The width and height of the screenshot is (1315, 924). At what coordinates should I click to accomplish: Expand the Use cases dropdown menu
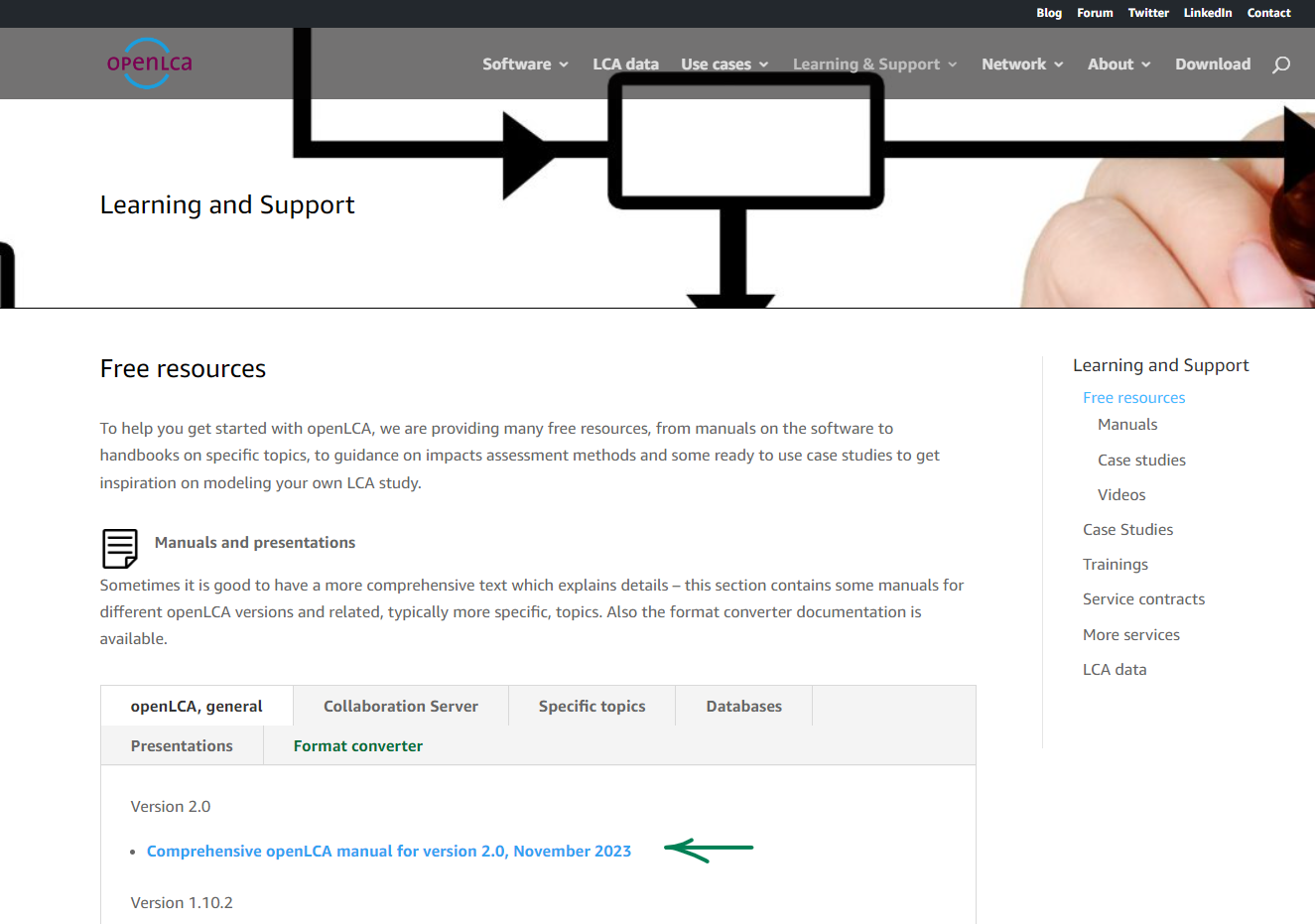click(724, 64)
